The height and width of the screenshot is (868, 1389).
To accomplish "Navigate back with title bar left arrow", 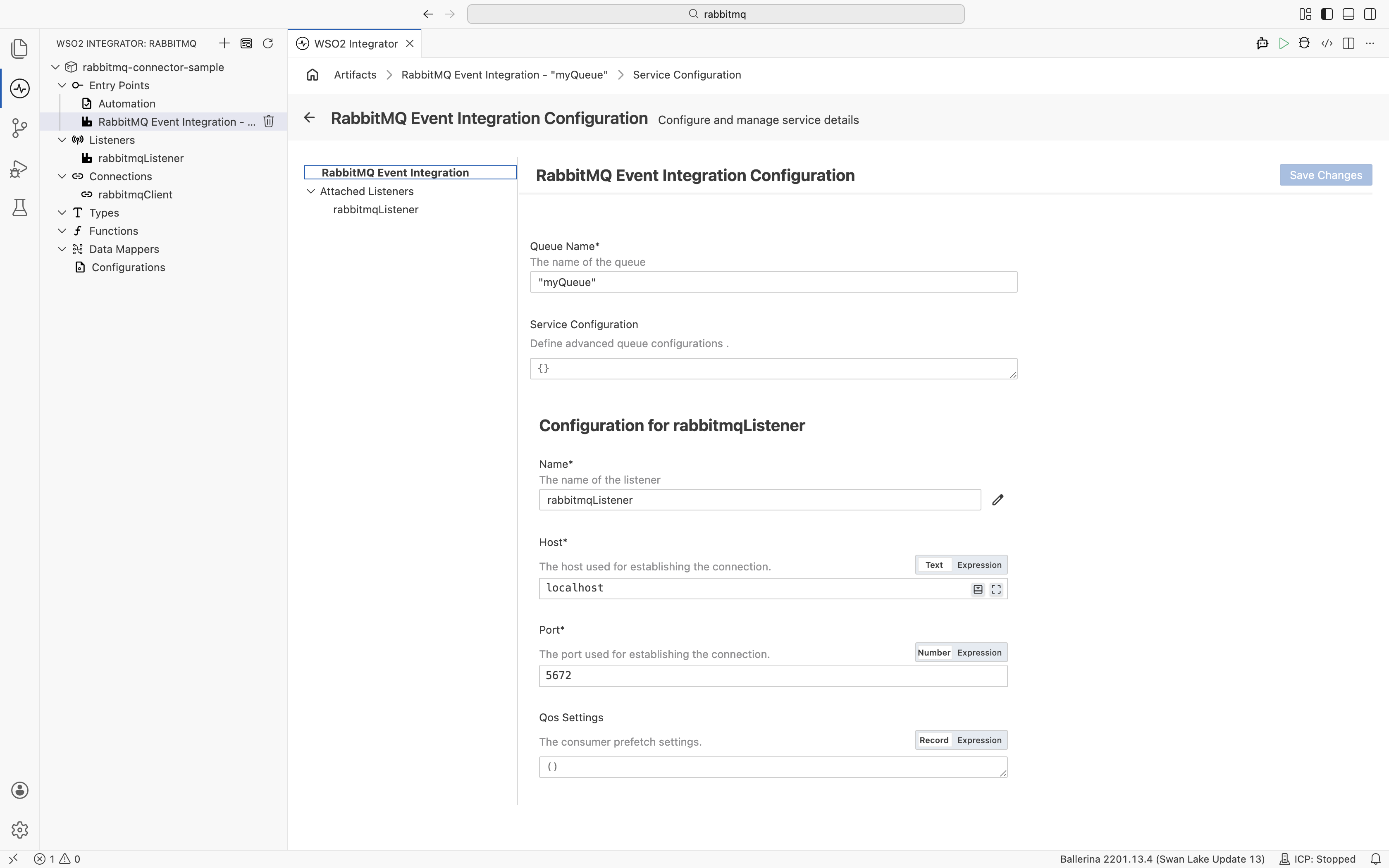I will pos(427,14).
